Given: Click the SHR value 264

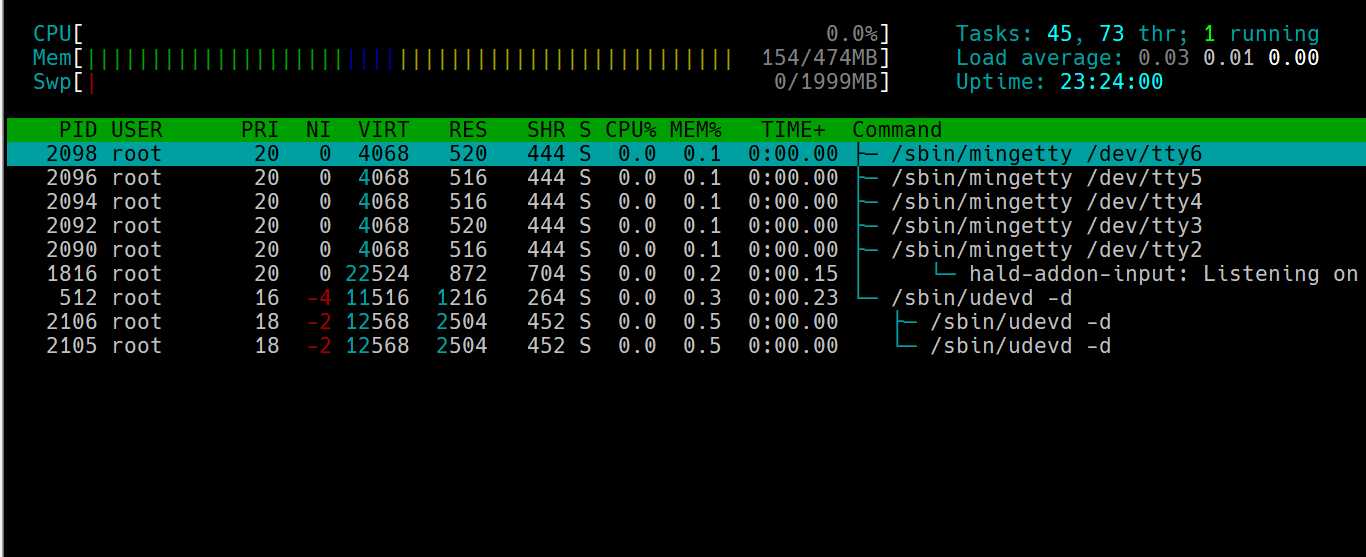Looking at the screenshot, I should coord(547,298).
